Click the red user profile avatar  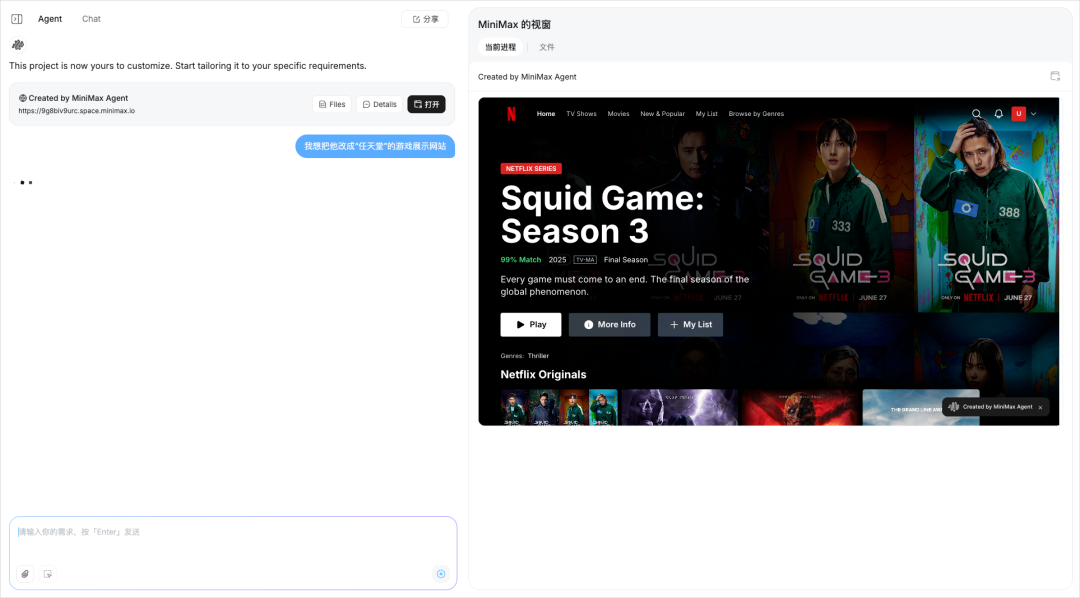tap(1019, 114)
